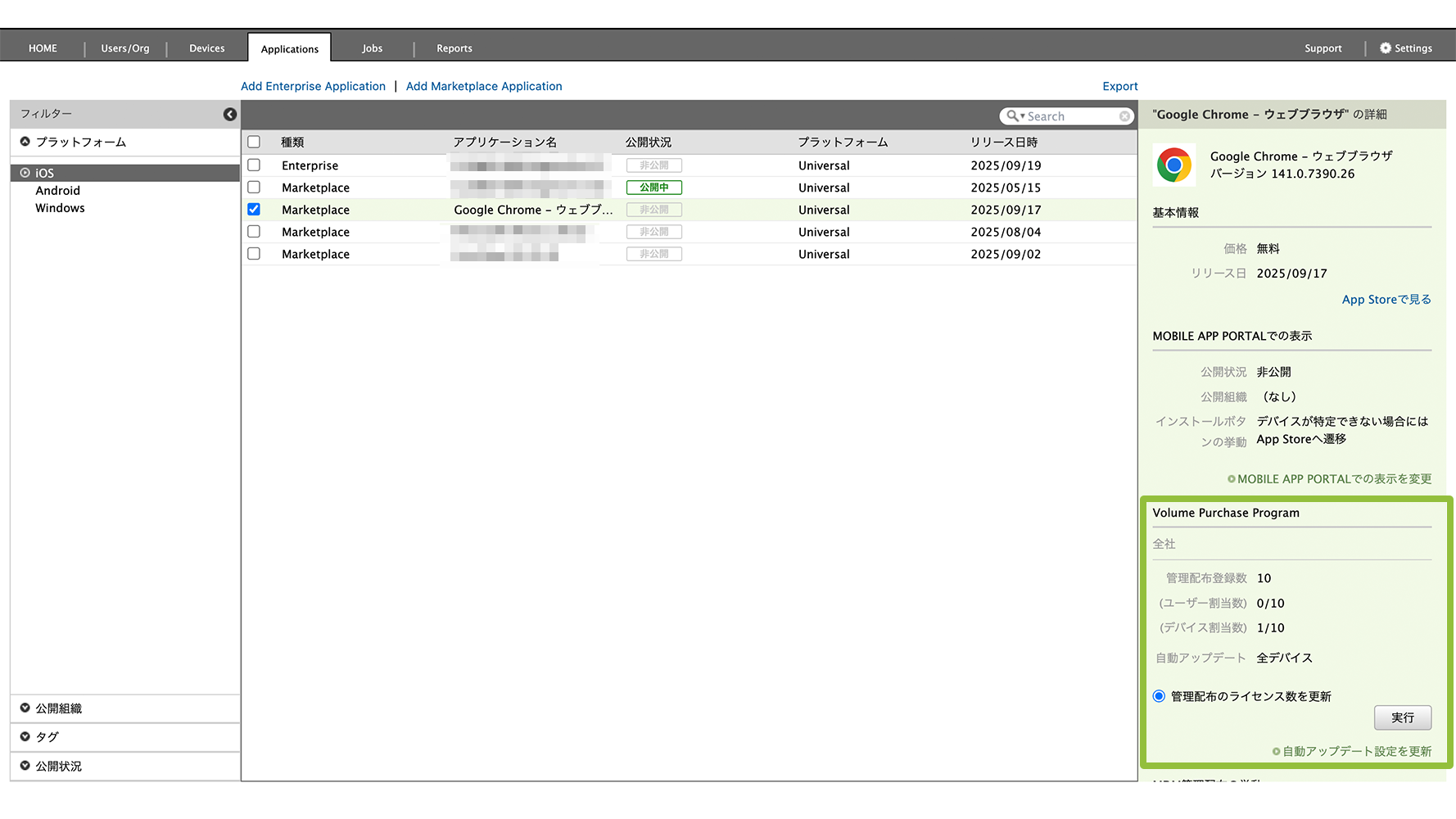1456x819 pixels.
Task: Open Add Marketplace Application link
Action: 484,86
